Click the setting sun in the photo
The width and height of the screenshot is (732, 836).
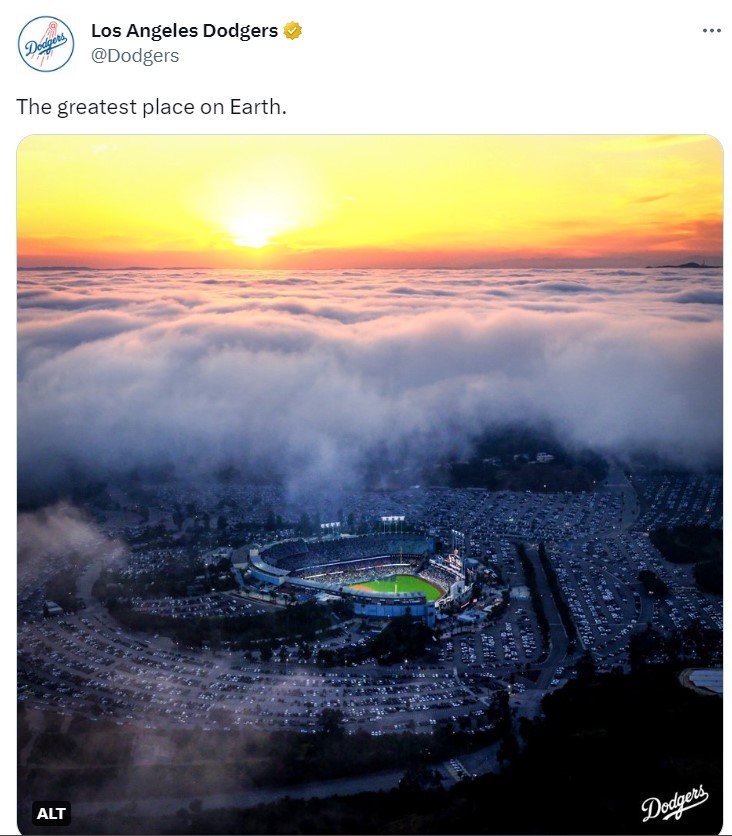pos(254,230)
